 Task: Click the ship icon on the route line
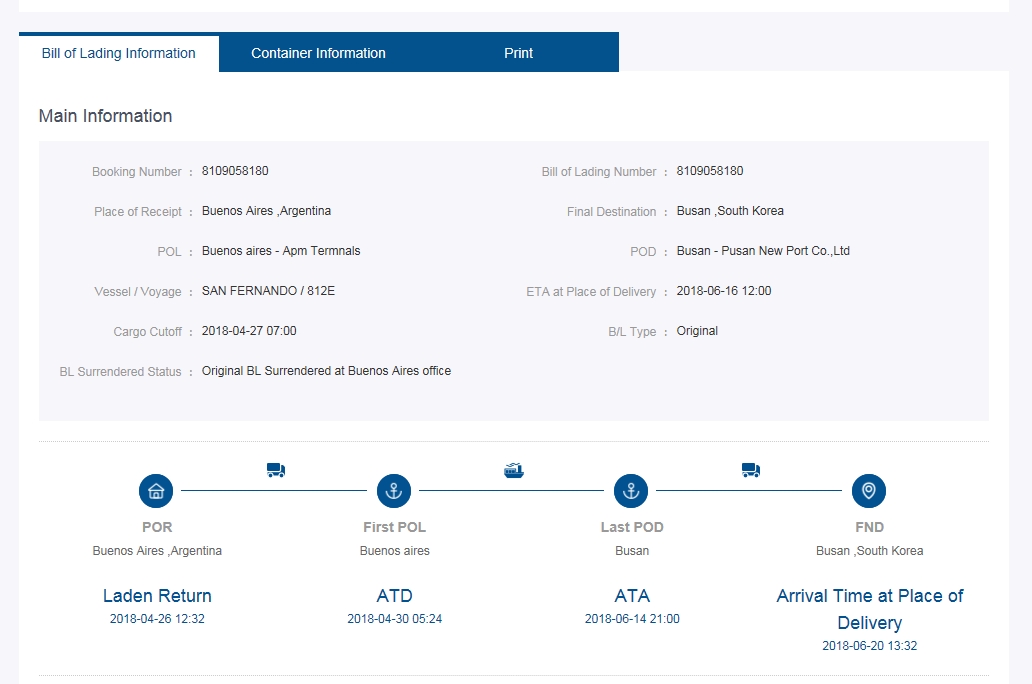(x=514, y=470)
